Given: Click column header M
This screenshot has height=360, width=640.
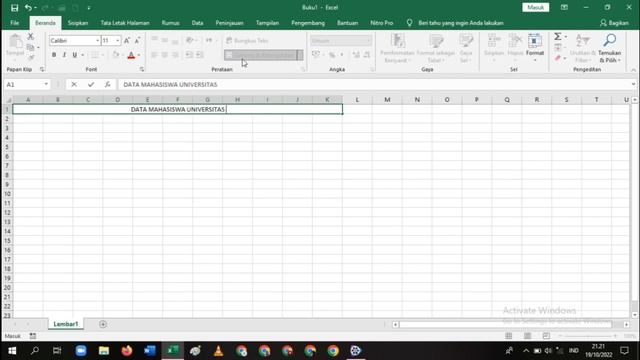Looking at the screenshot, I should [387, 100].
